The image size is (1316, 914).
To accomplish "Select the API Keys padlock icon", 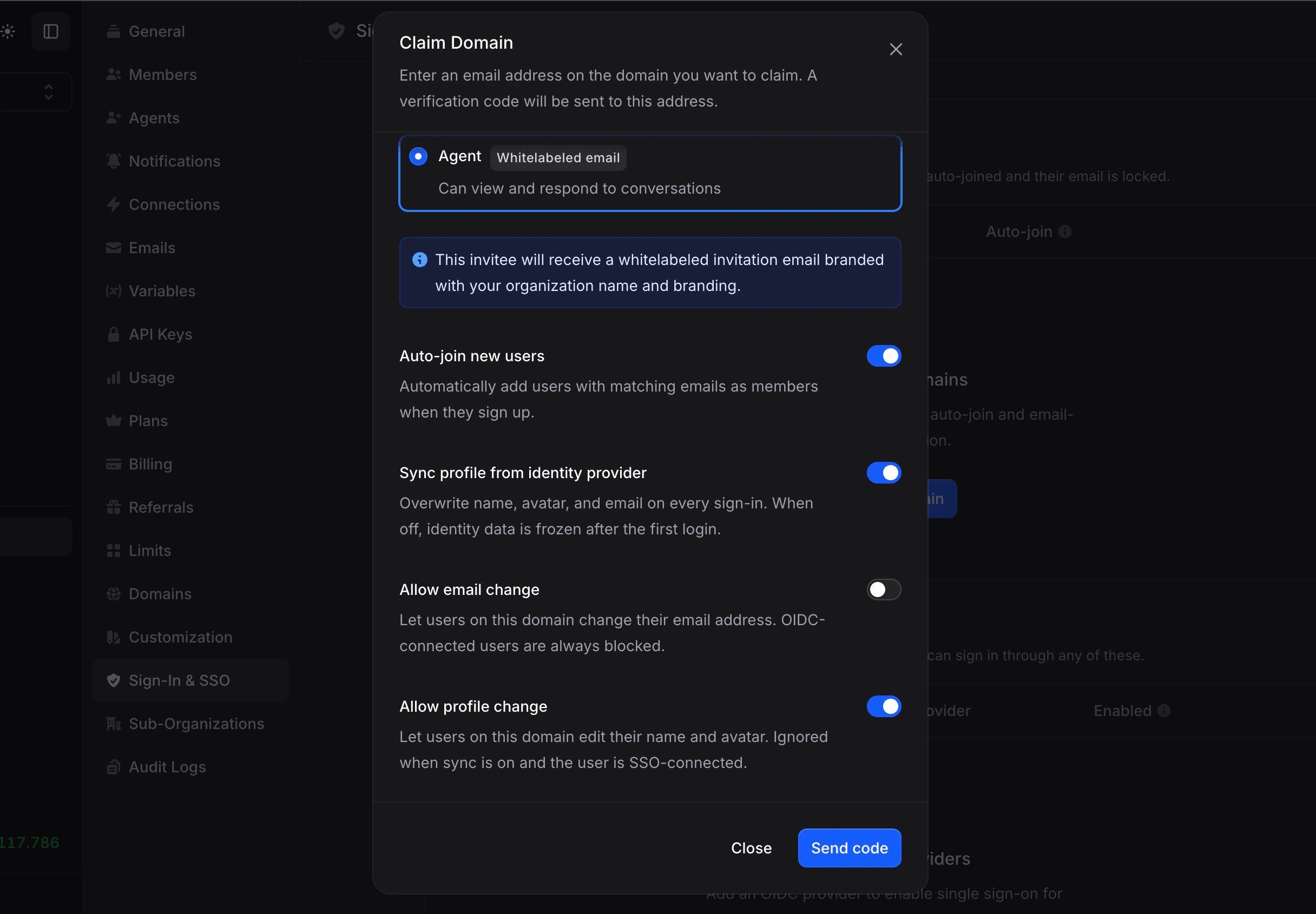I will point(114,334).
